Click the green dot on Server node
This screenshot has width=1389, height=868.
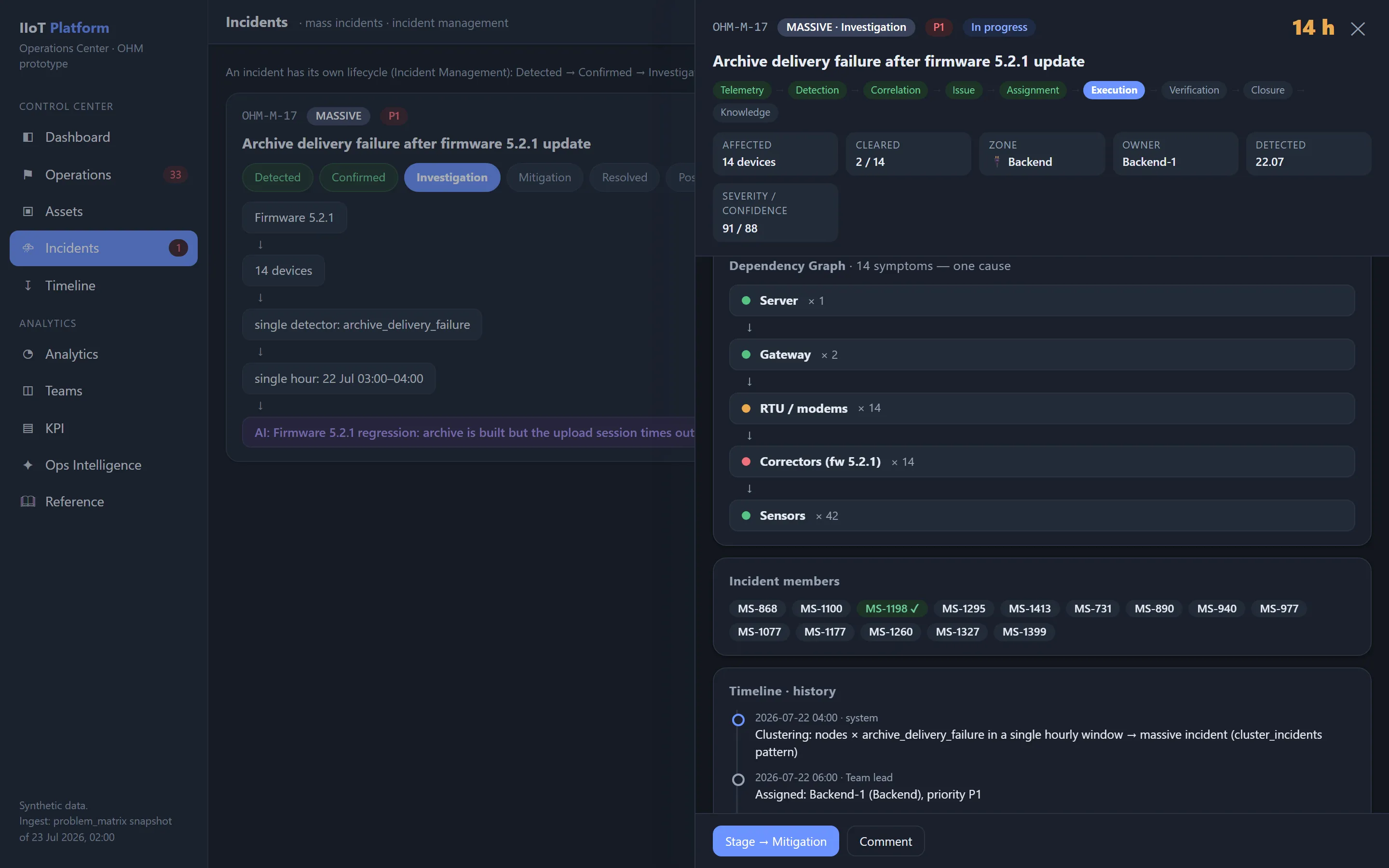point(746,300)
